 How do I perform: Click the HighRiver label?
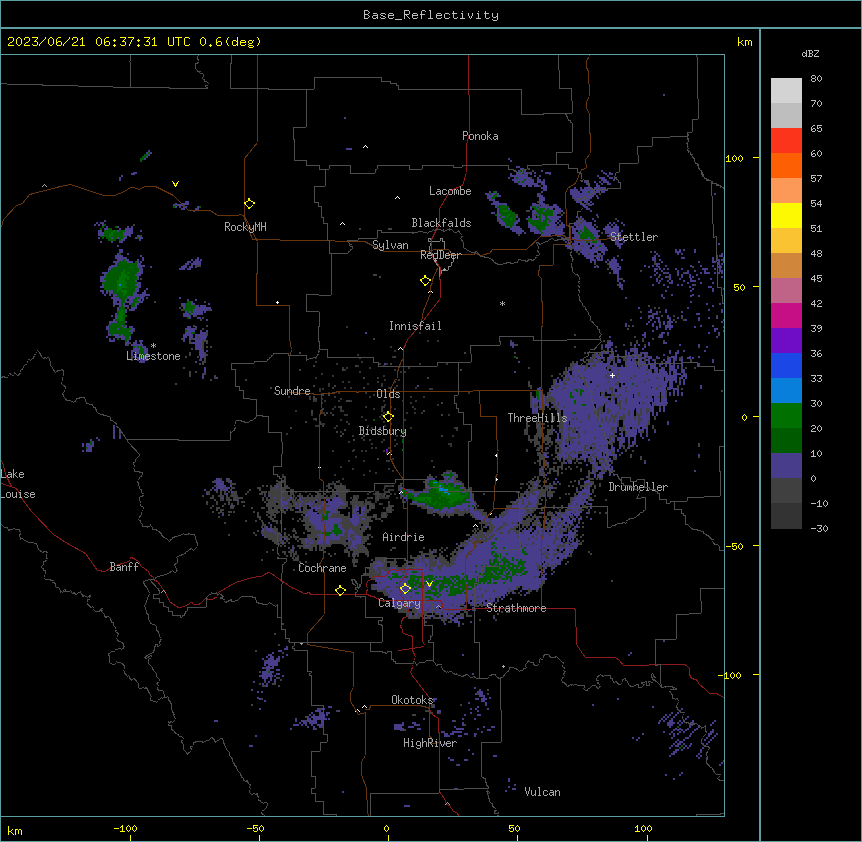430,743
